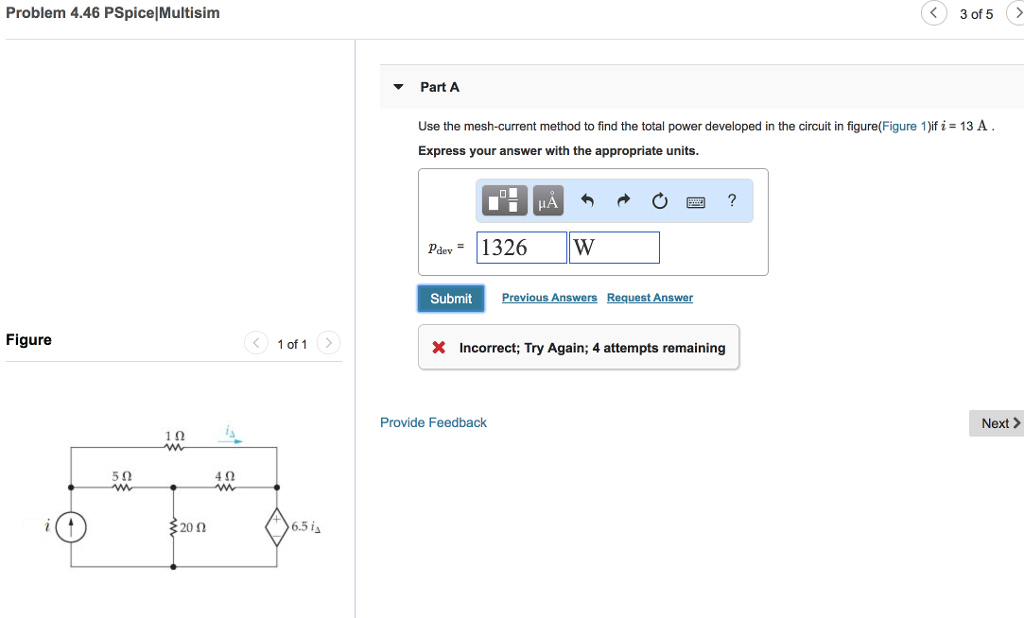The width and height of the screenshot is (1024, 618).
Task: Go to previous problem with left arrow
Action: click(933, 13)
